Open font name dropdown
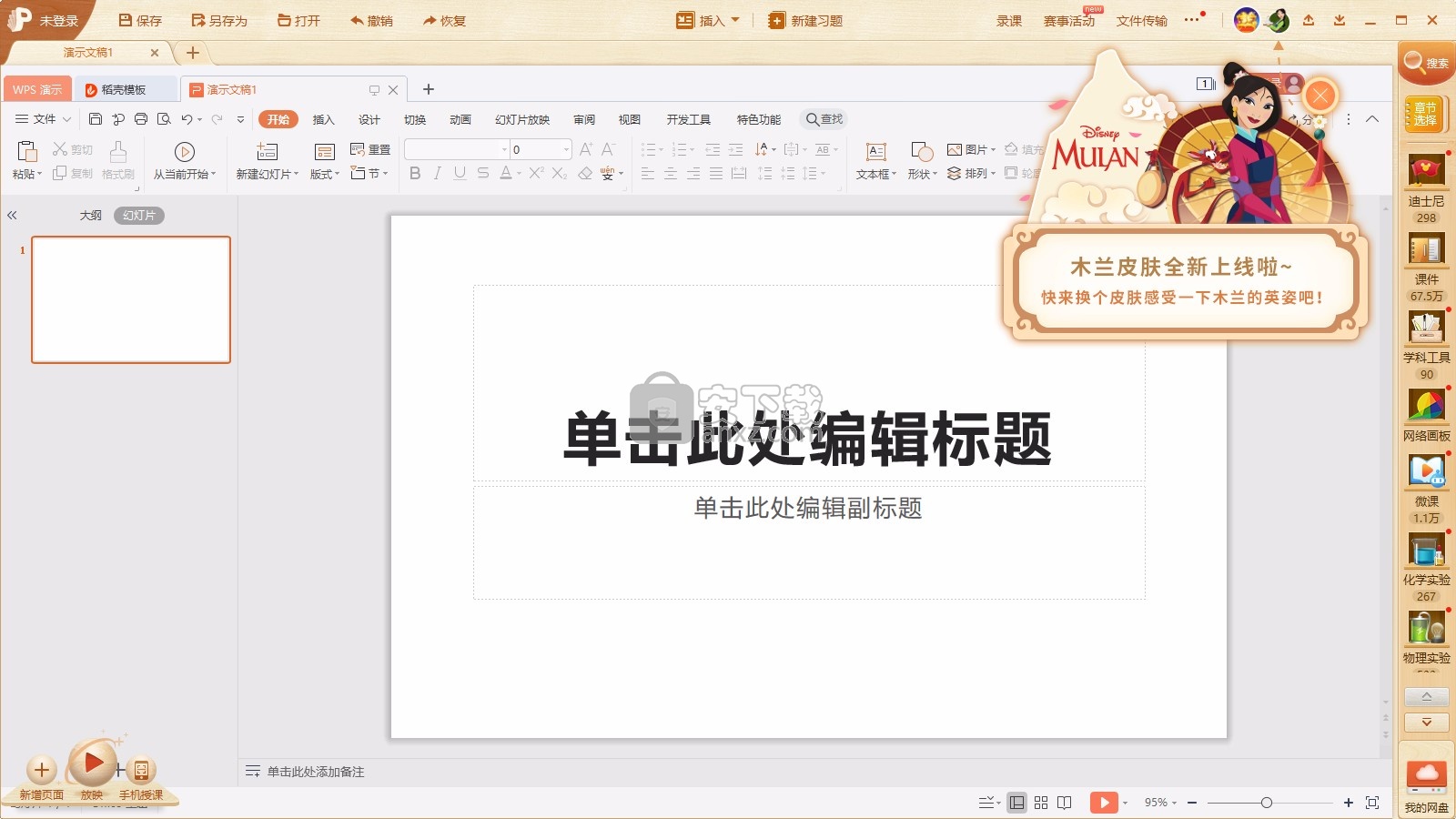1456x819 pixels. (504, 149)
